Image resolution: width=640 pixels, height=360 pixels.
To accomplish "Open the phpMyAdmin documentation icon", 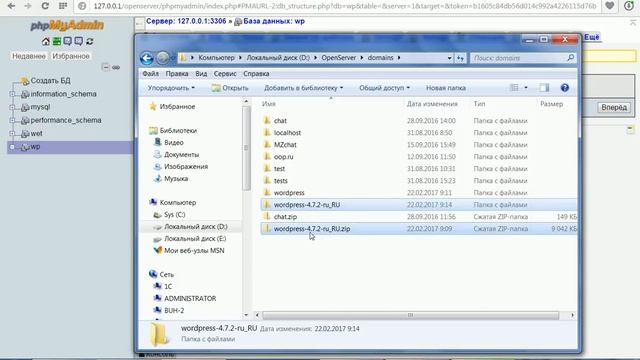I will click(67, 41).
